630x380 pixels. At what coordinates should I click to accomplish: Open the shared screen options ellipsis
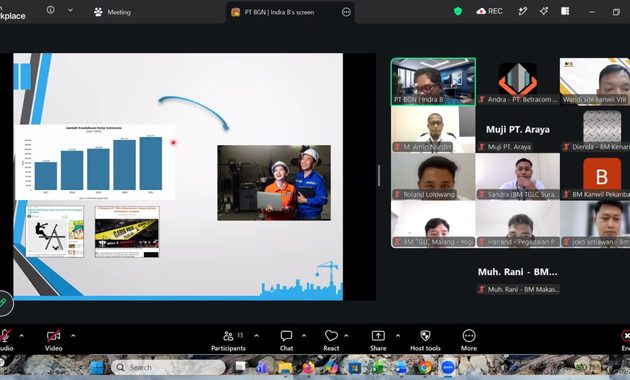pyautogui.click(x=346, y=12)
